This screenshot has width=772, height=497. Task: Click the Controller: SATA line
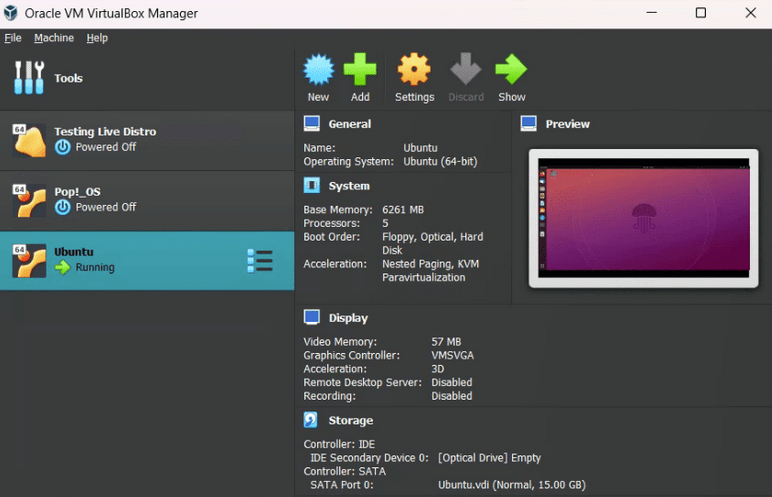[345, 471]
